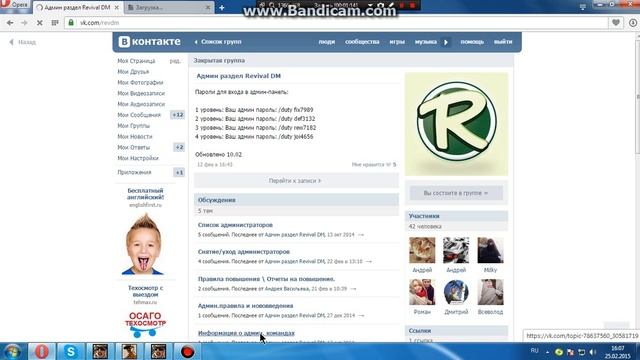Viewport: 640px width, 360px height.
Task: Open topic Снятие/уход администраторов
Action: click(244, 252)
